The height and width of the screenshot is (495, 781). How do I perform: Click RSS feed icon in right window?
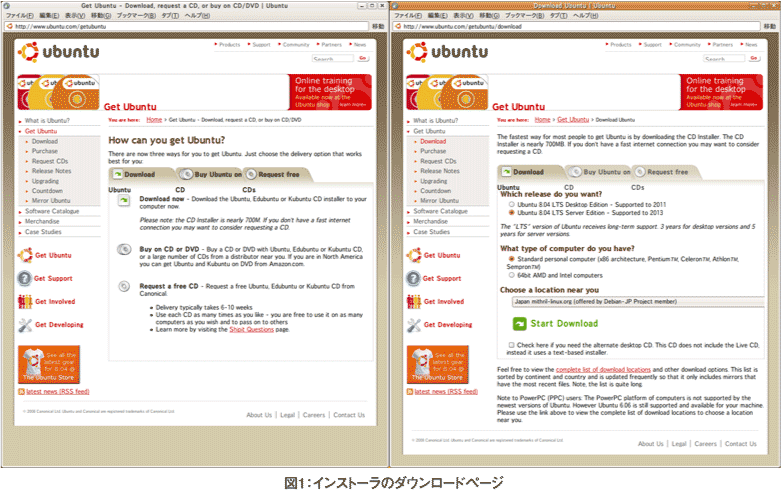point(409,392)
